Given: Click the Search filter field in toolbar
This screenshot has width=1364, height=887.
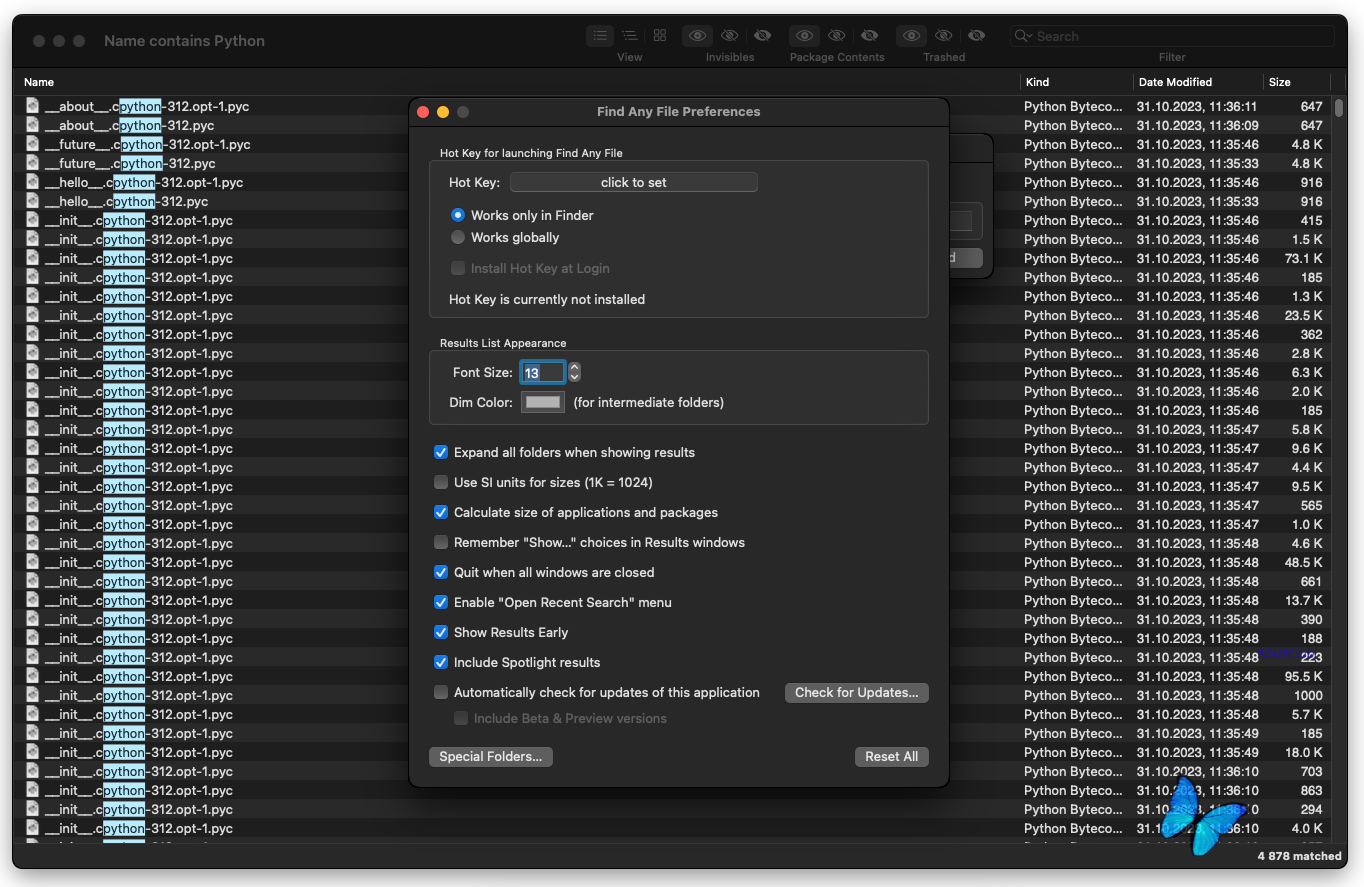Looking at the screenshot, I should click(1172, 36).
